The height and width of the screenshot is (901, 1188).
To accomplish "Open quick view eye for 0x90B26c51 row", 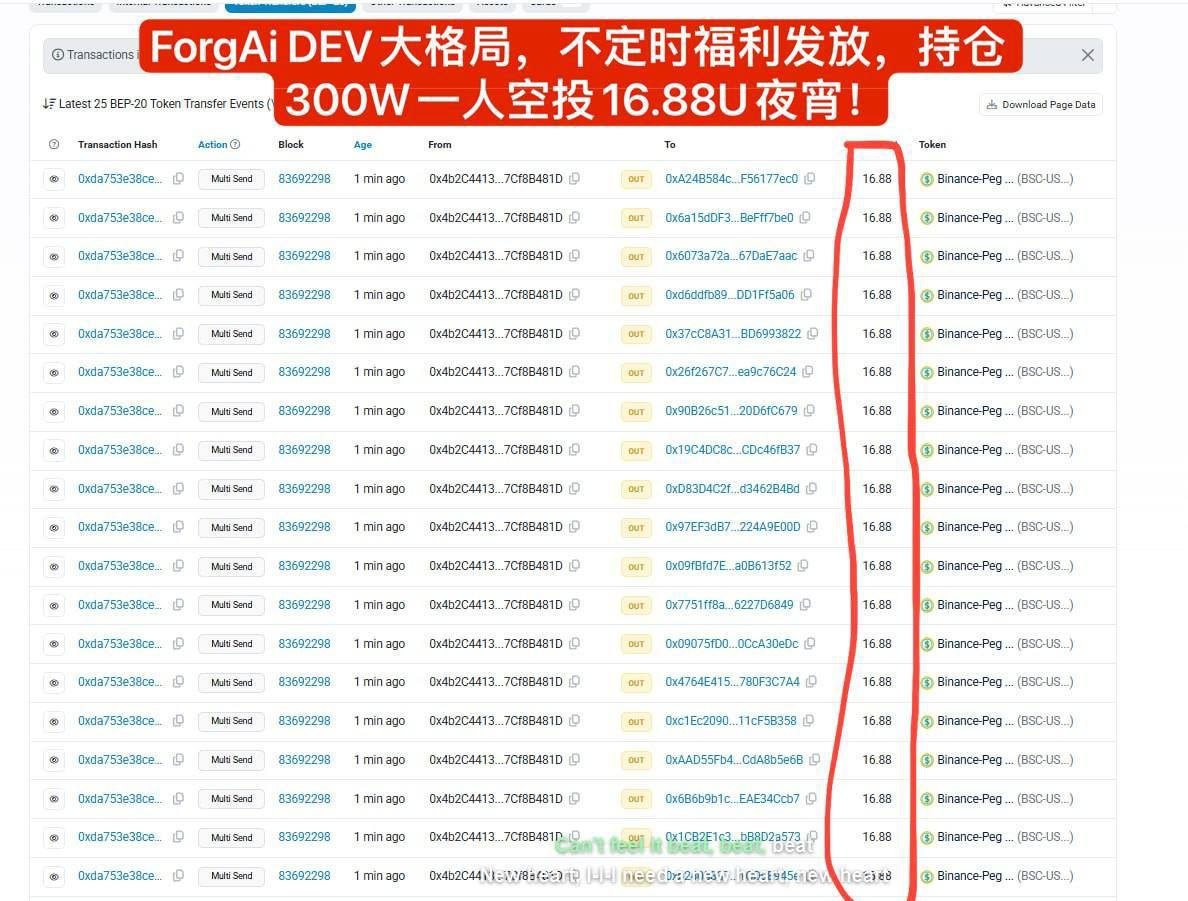I will pos(54,411).
